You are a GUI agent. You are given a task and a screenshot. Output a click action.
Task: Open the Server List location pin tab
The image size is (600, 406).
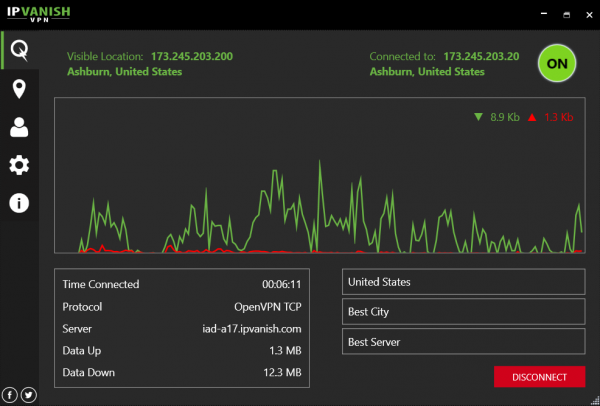click(x=19, y=89)
